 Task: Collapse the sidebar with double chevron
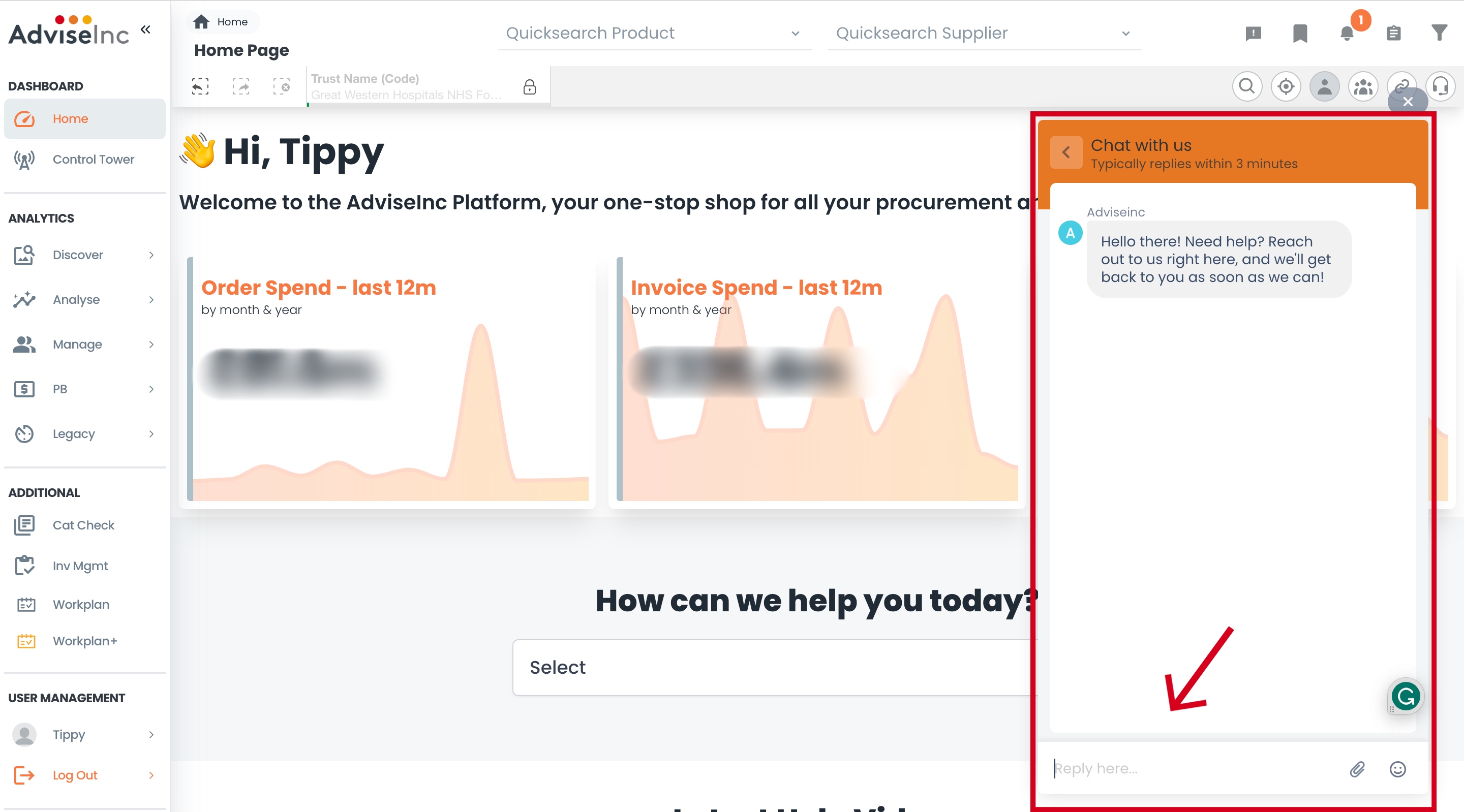point(145,29)
